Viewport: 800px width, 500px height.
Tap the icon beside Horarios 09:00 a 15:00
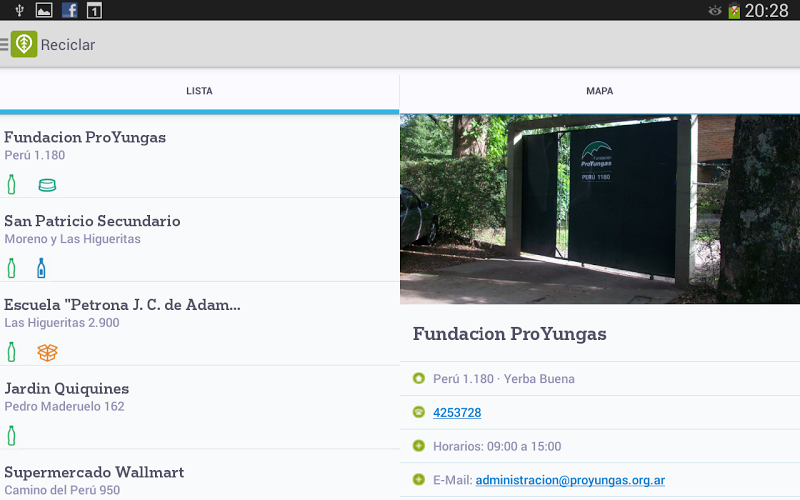[418, 445]
